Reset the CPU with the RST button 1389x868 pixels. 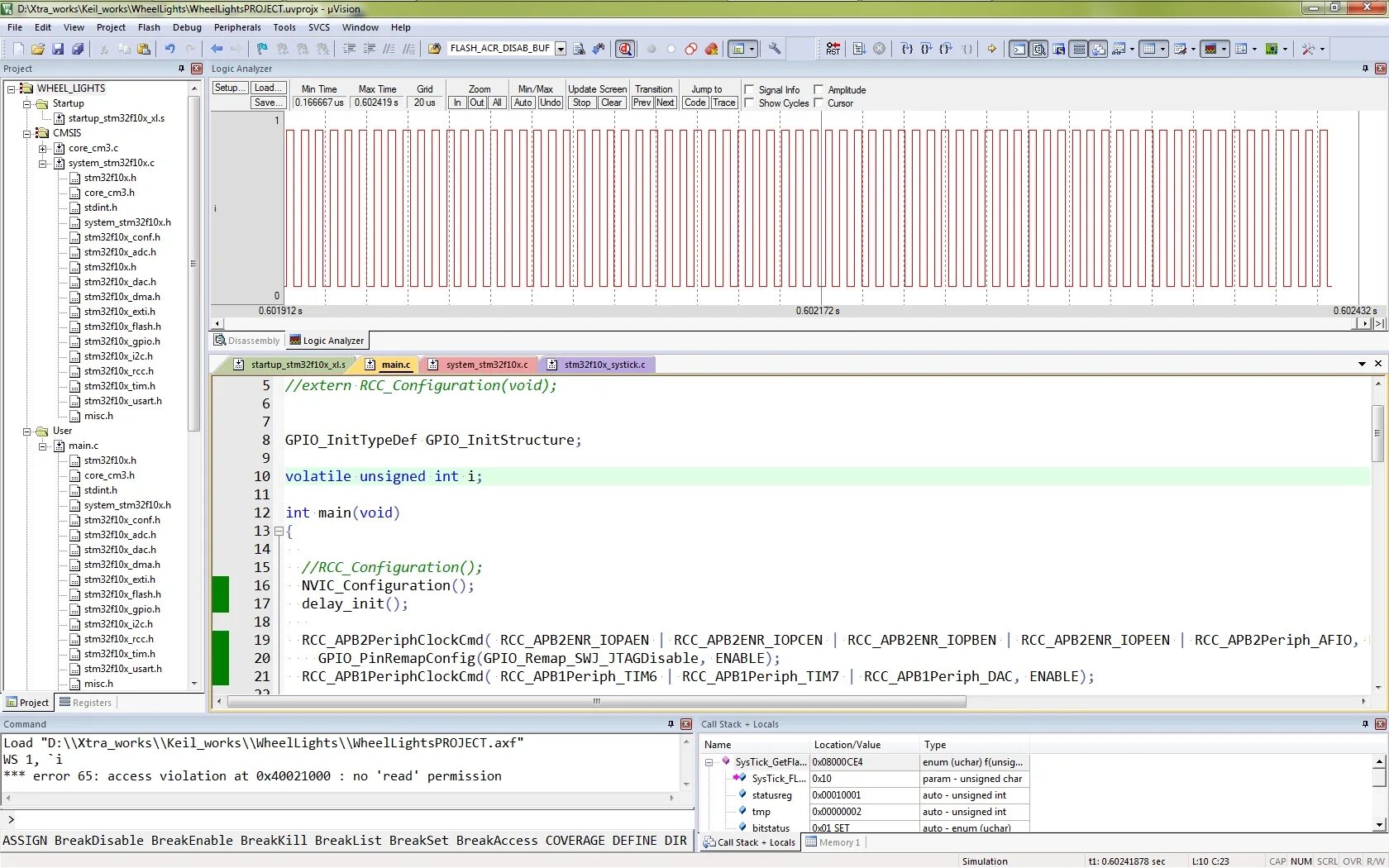click(x=833, y=49)
